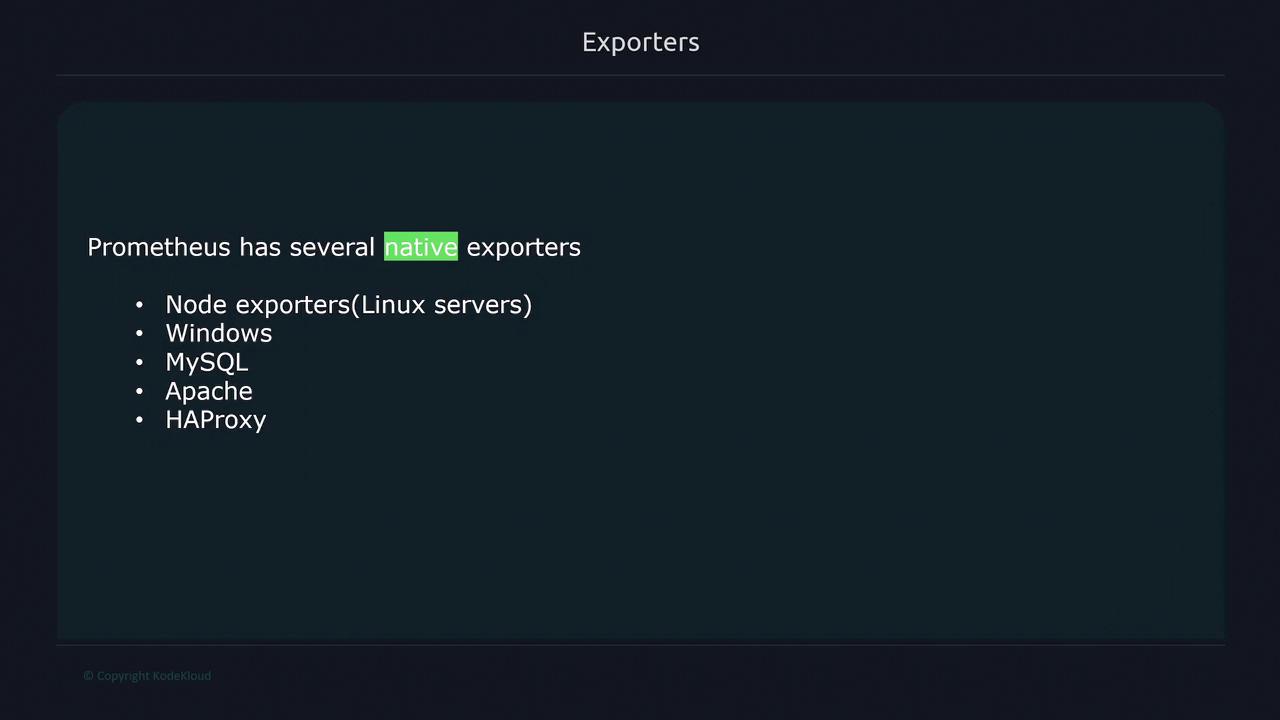The image size is (1280, 720).
Task: Click the word KodeKloud in the footer
Action: click(180, 676)
